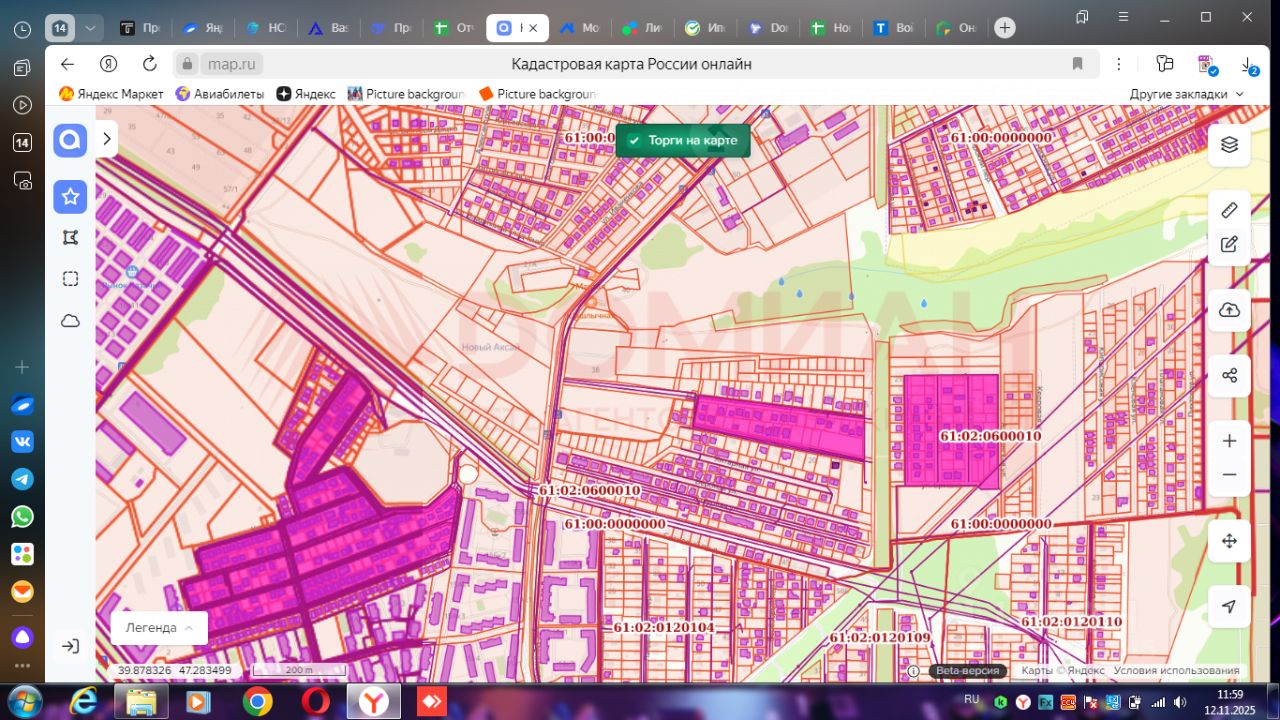Click the pencil edit tool on map
The image size is (1280, 720).
tap(1229, 244)
